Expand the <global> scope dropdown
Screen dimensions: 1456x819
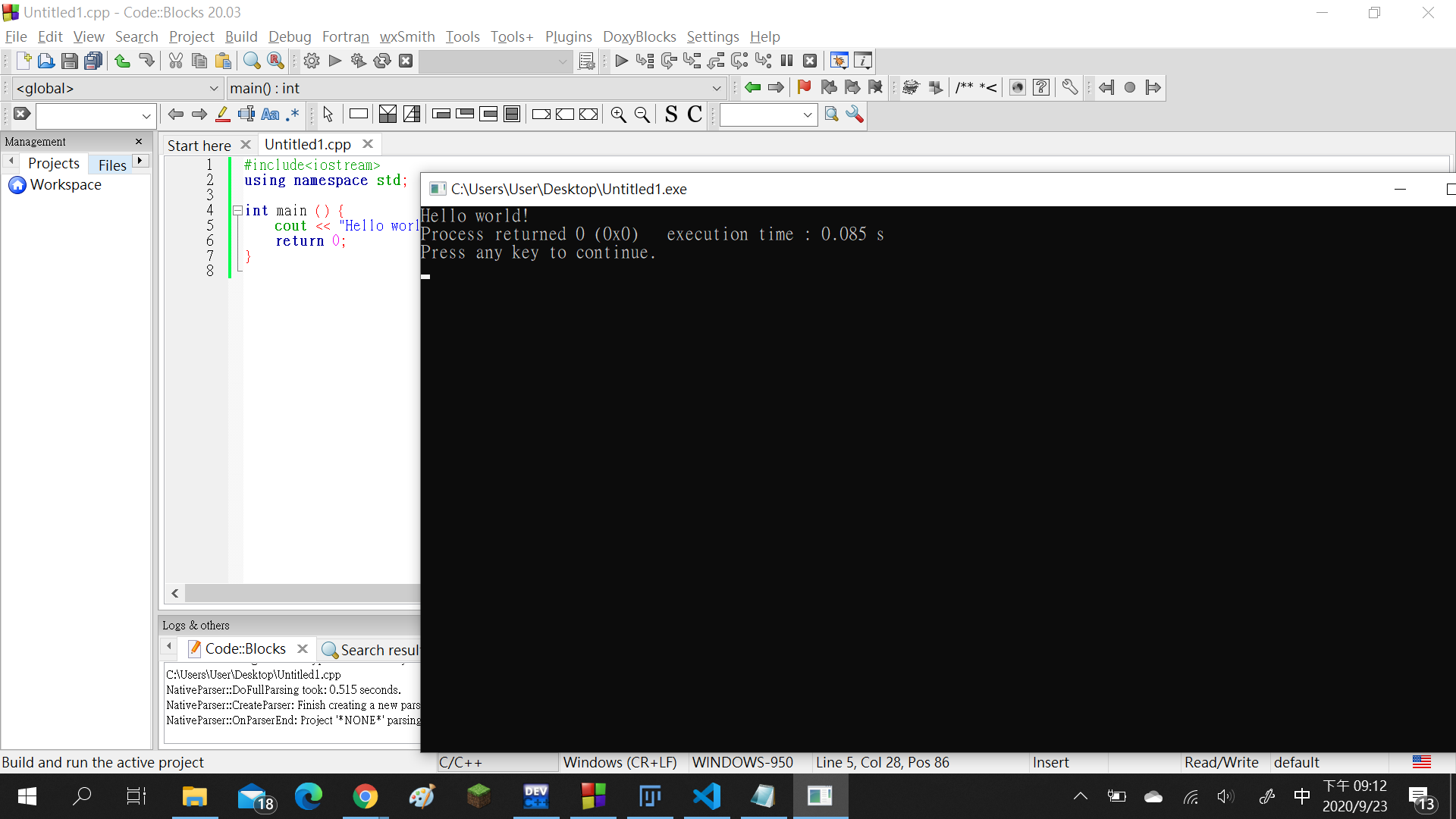(213, 88)
